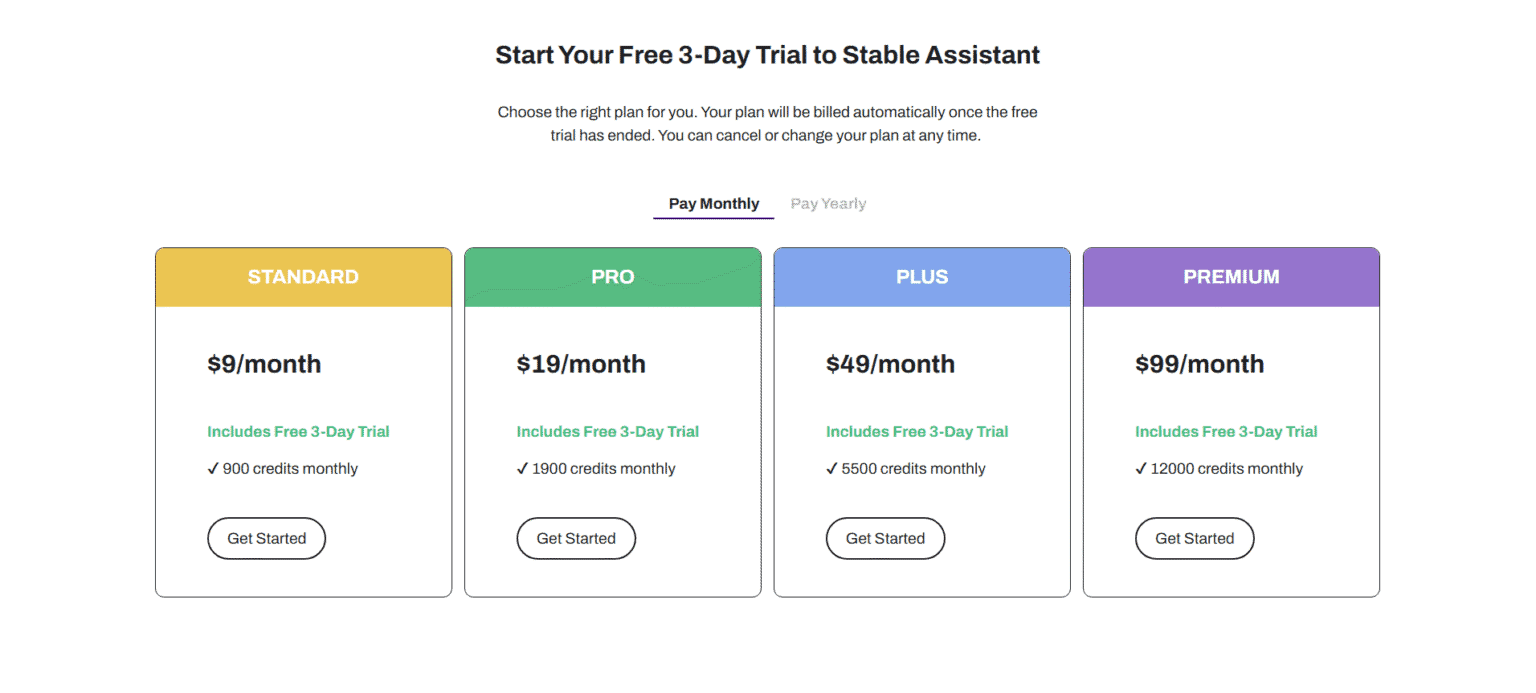Select the blue PLUS plan header
Image resolution: width=1536 pixels, height=693 pixels.
pyautogui.click(x=922, y=277)
